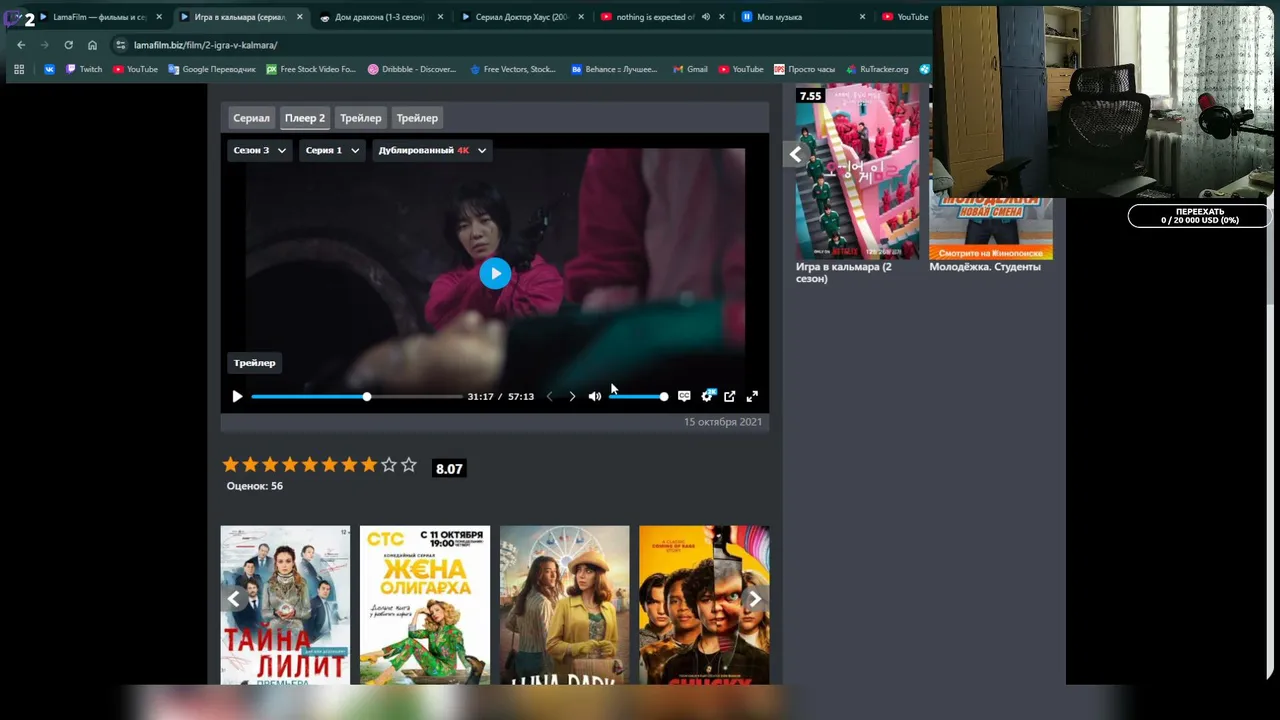Start playback with the control-bar play icon
Screen dimensions: 1280x720
coord(237,396)
